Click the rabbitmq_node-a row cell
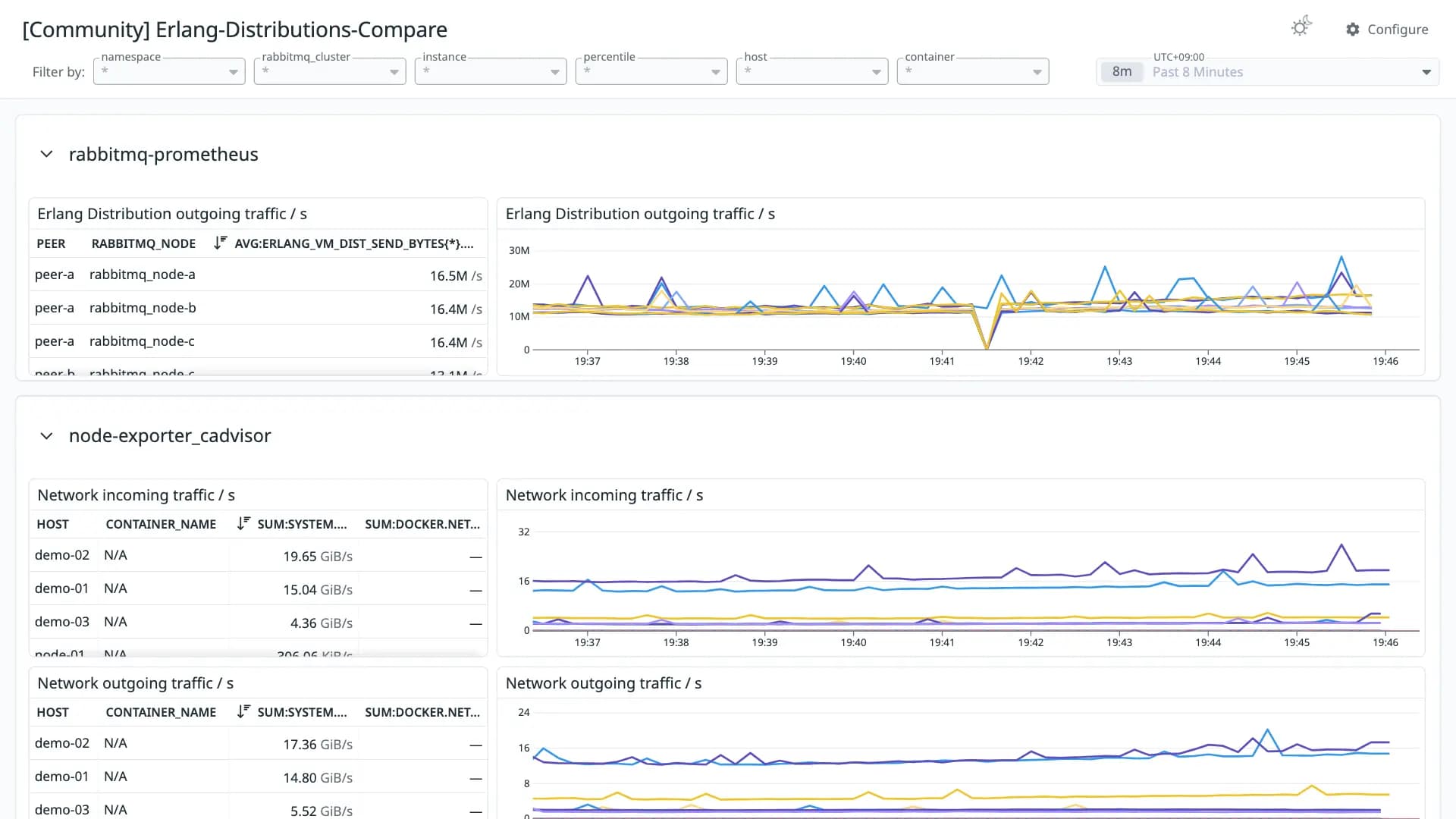Image resolution: width=1456 pixels, height=819 pixels. (143, 275)
